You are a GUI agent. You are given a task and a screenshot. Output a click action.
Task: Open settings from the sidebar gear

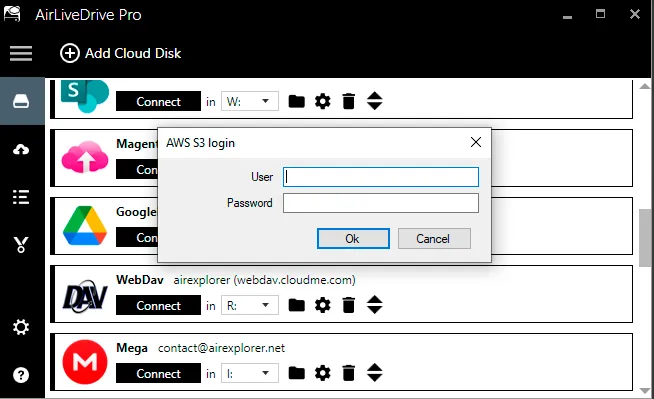(x=21, y=327)
